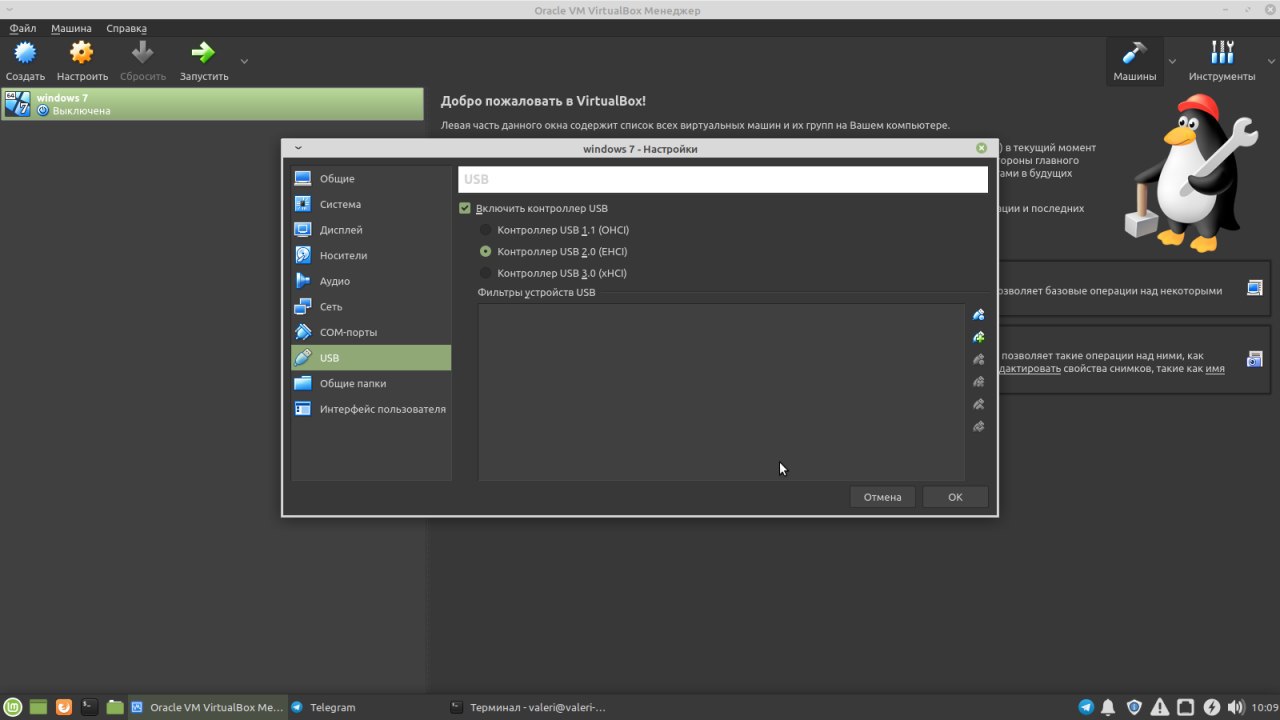Select windows 7 machine in list
This screenshot has width=1280, height=720.
[x=212, y=104]
